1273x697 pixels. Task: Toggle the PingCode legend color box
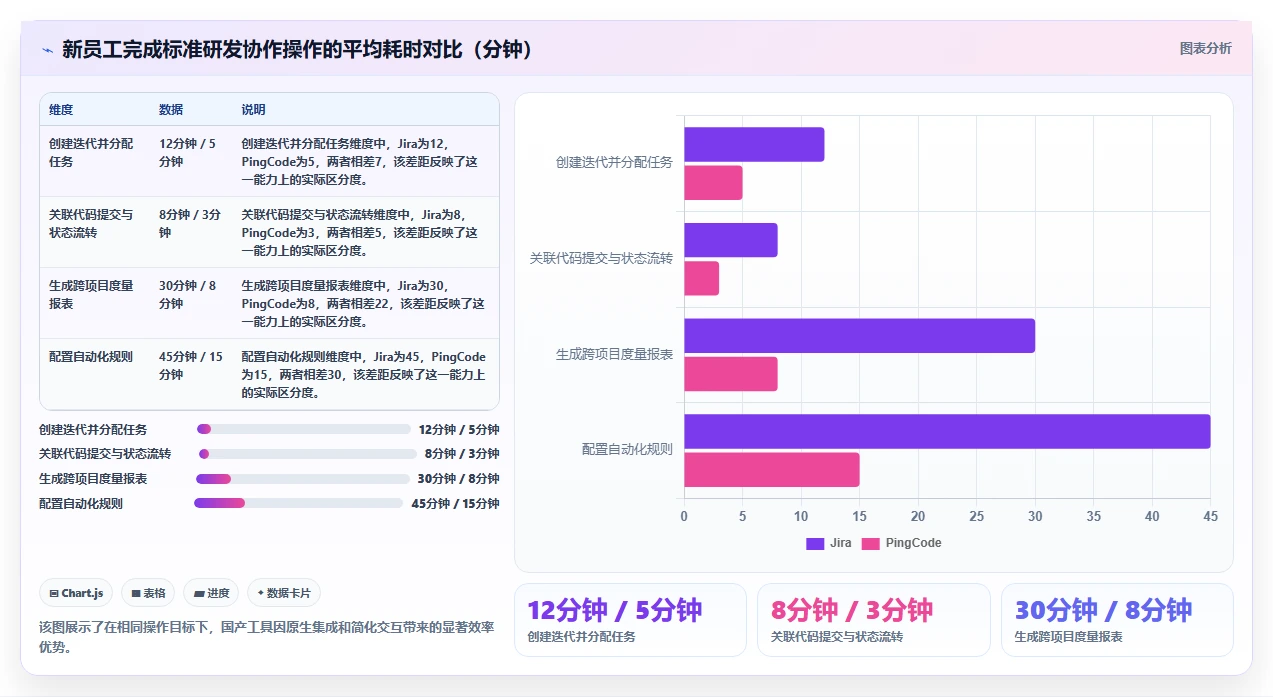[871, 543]
